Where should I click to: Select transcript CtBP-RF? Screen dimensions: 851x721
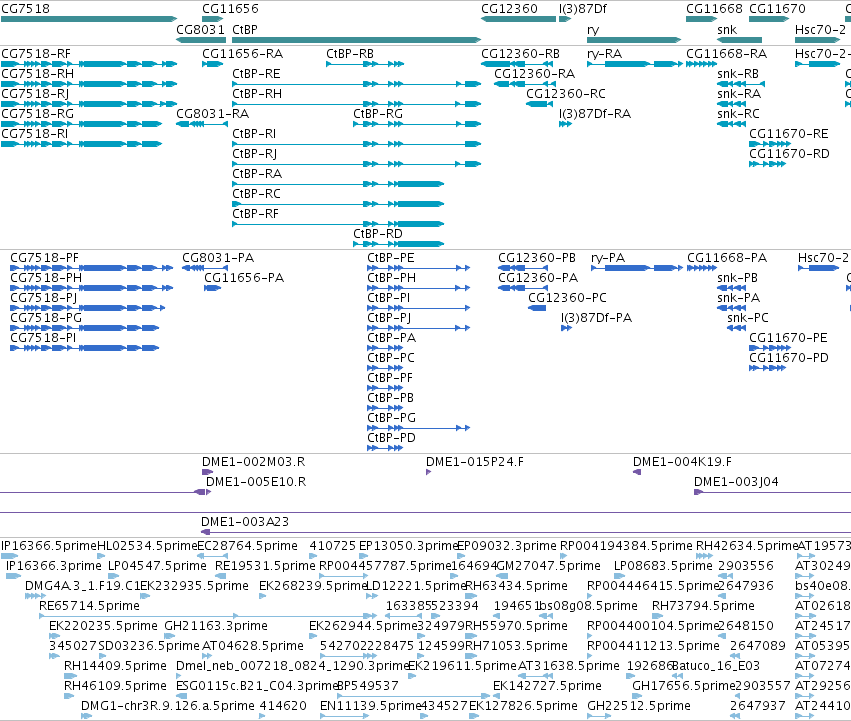pyautogui.click(x=338, y=224)
